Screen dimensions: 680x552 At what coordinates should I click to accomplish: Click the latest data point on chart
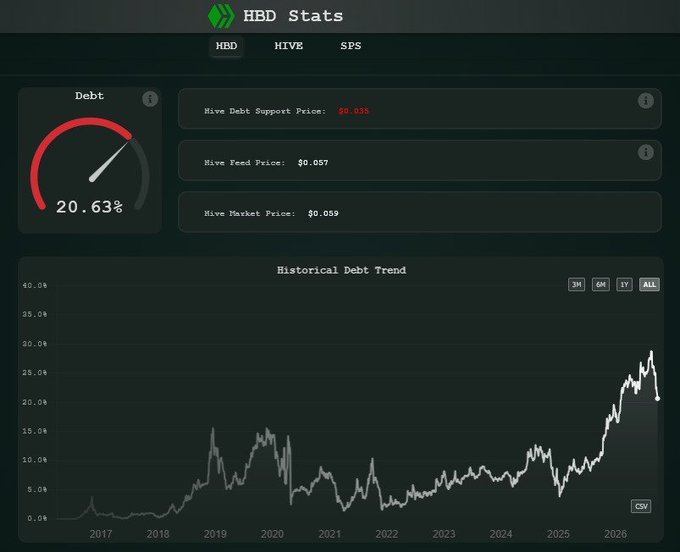point(657,398)
